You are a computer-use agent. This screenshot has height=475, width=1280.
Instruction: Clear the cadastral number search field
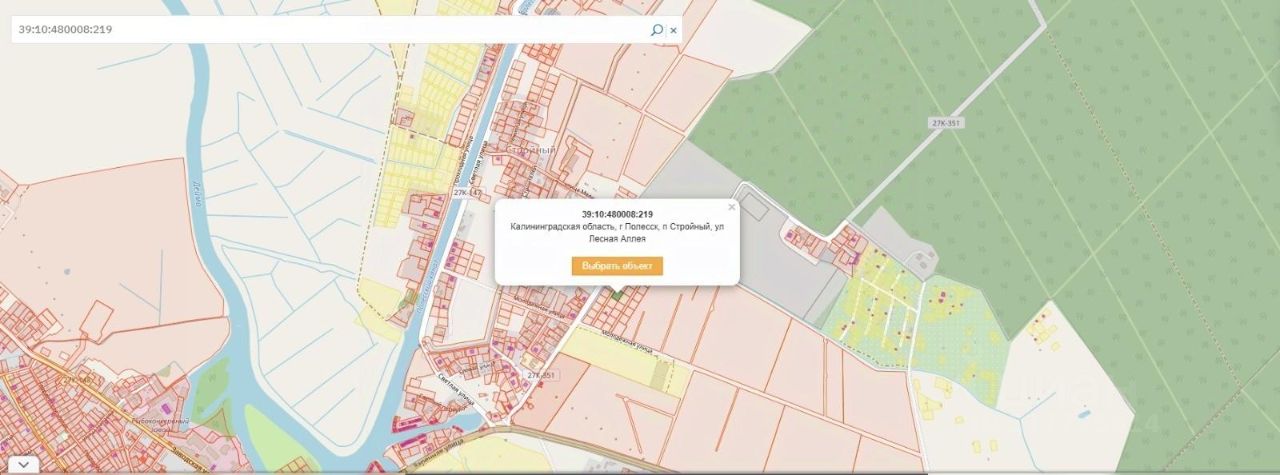[x=673, y=30]
